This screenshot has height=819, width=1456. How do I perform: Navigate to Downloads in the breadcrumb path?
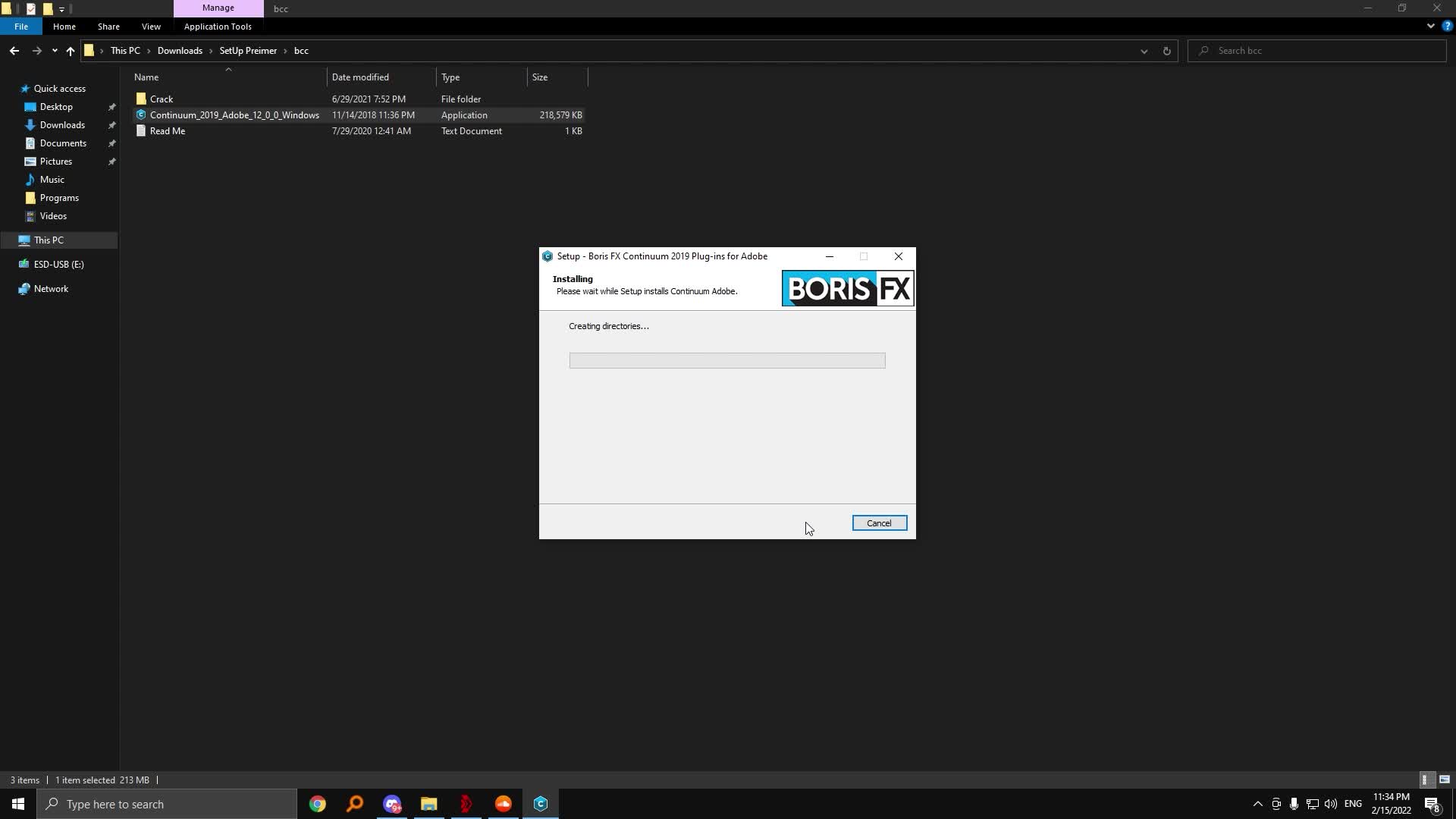pos(180,50)
